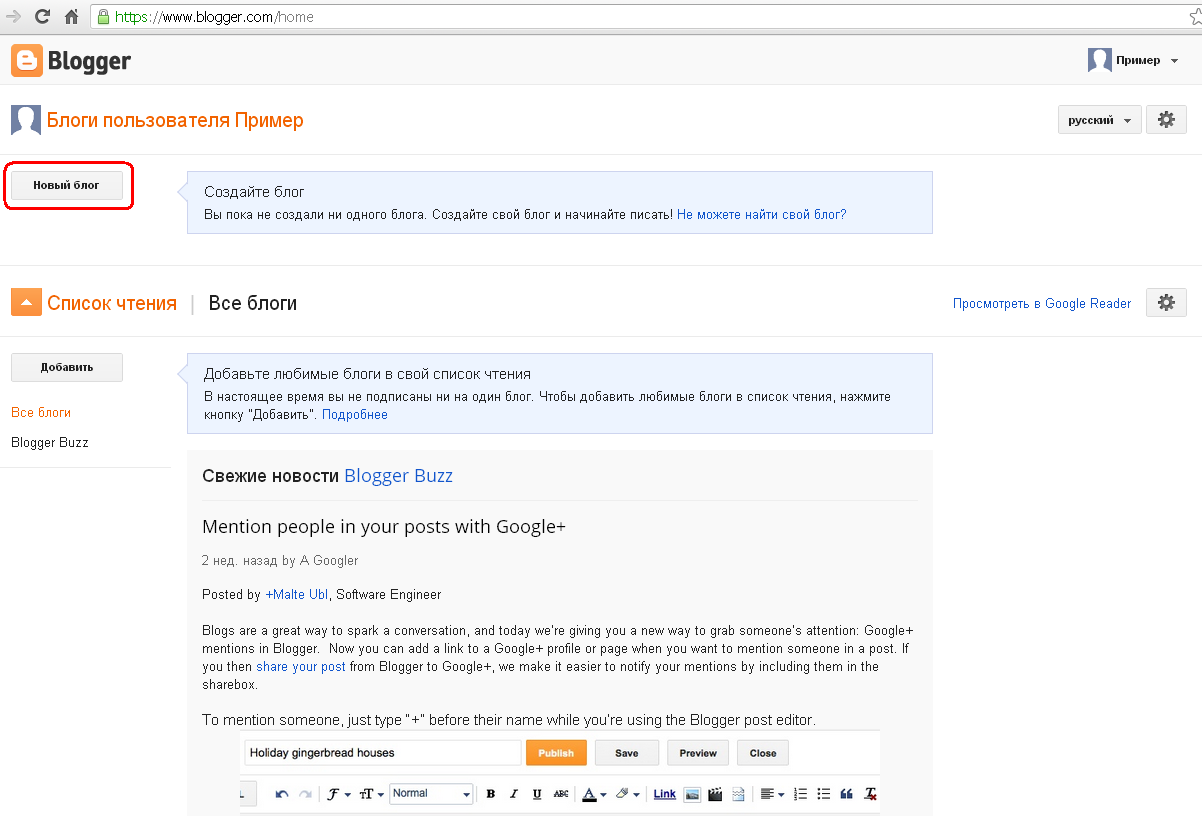The height and width of the screenshot is (816, 1202).
Task: Click Все блоги heading next to Список чтения
Action: point(253,303)
